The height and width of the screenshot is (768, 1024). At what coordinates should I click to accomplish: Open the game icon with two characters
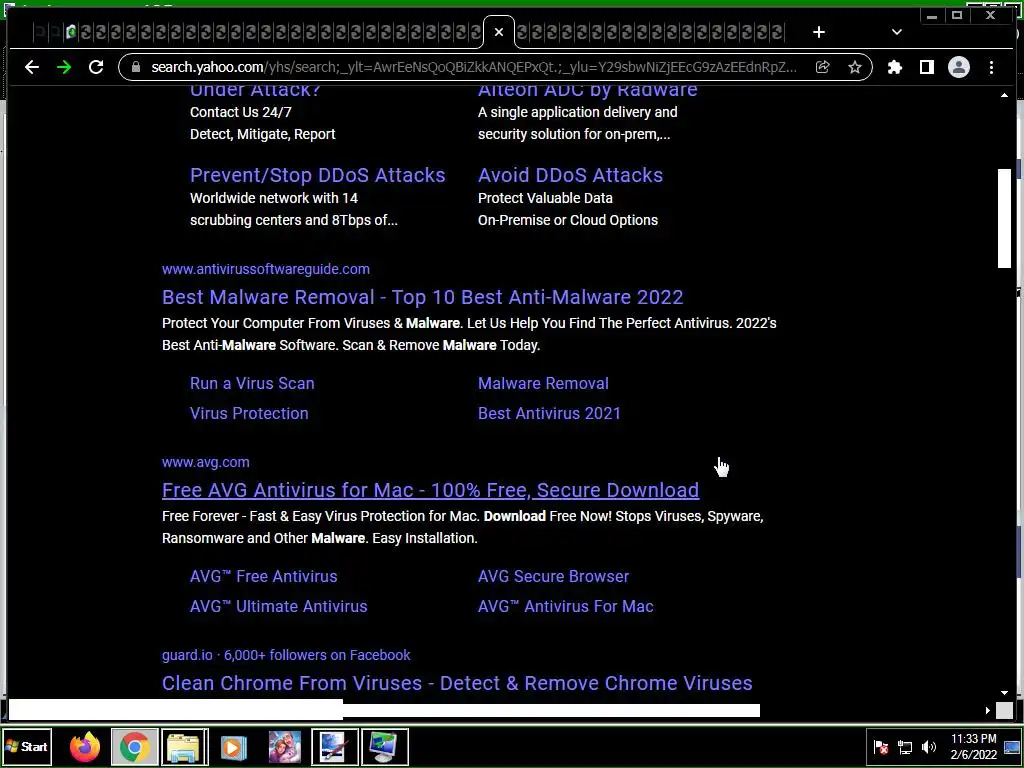coord(285,747)
